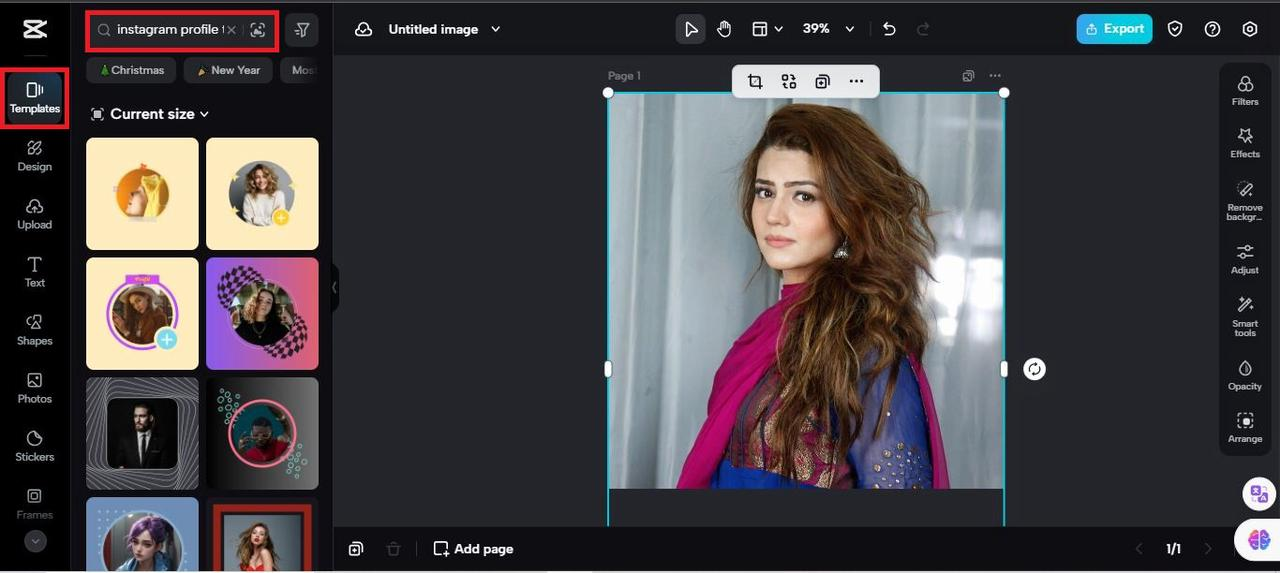Open the Shapes sidebar tab

pos(35,330)
